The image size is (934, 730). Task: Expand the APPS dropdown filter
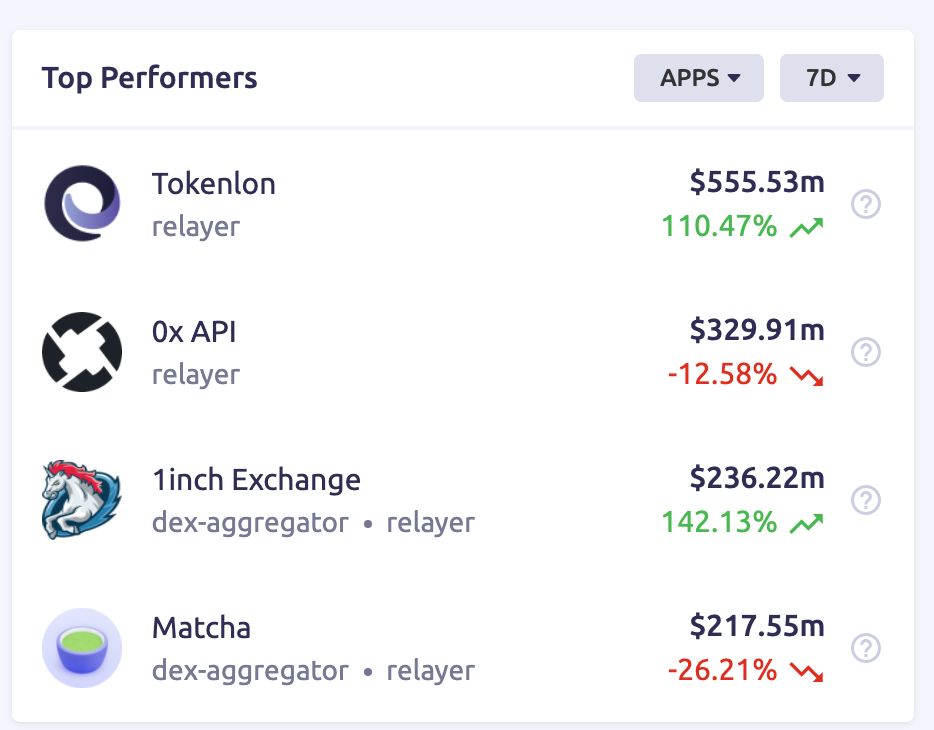pyautogui.click(x=699, y=78)
